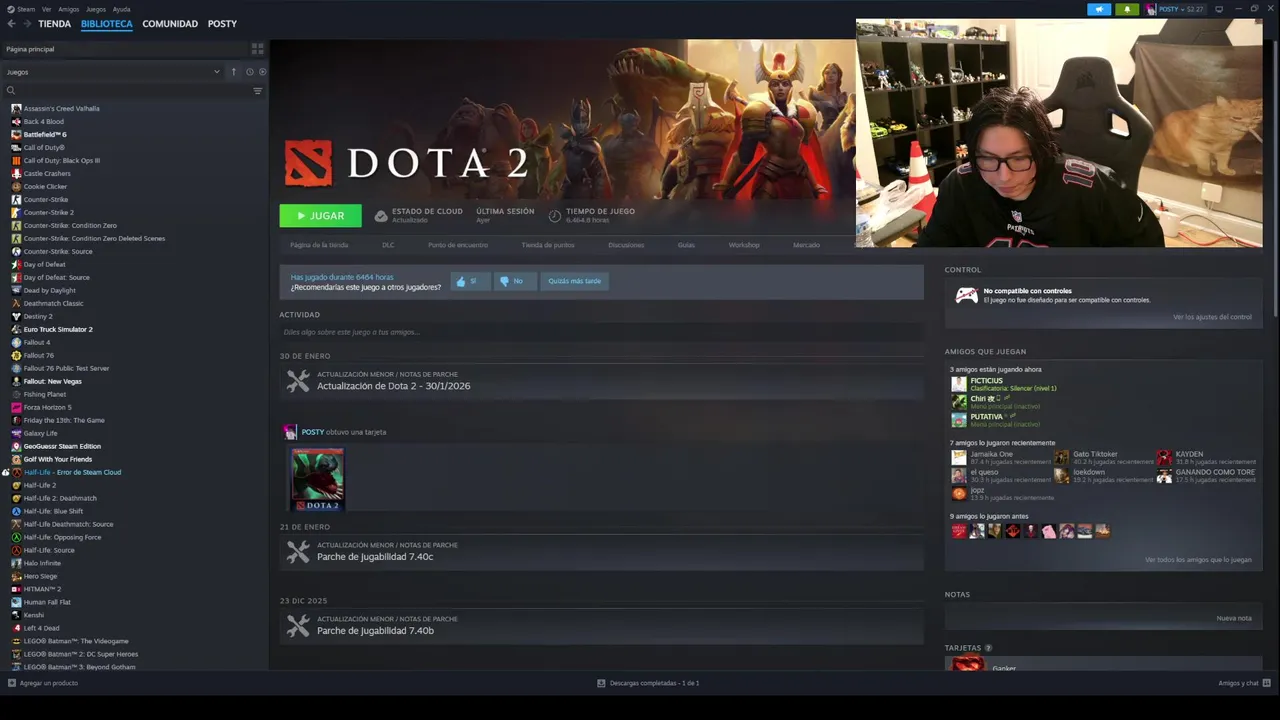
Task: Open the Dota 2 trading card thumbnail
Action: pos(317,479)
